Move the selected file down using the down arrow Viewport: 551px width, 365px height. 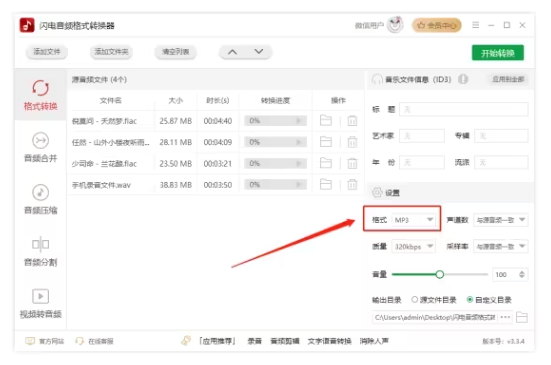click(x=259, y=52)
